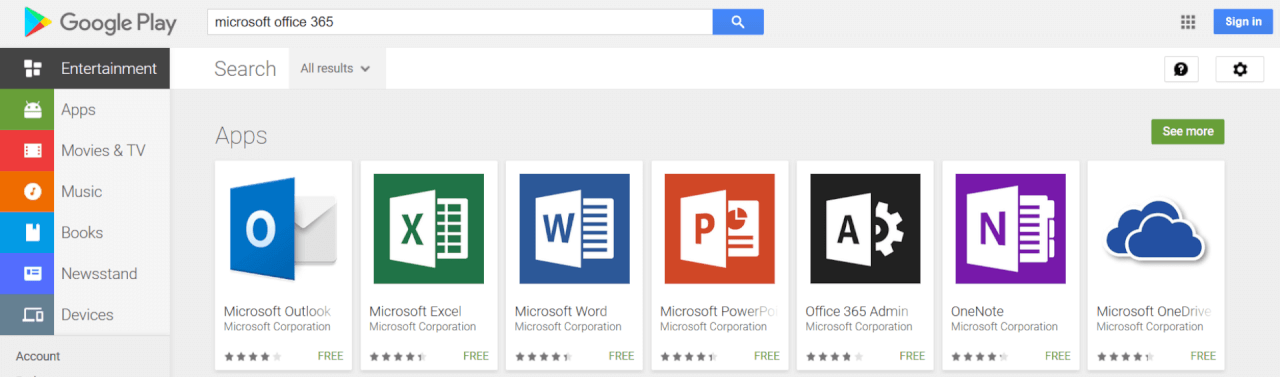Go to the Apps category

78,110
